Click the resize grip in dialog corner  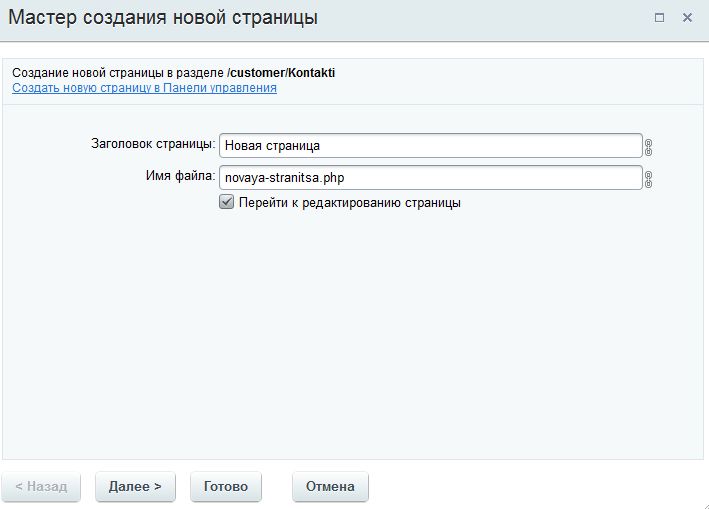click(704, 505)
